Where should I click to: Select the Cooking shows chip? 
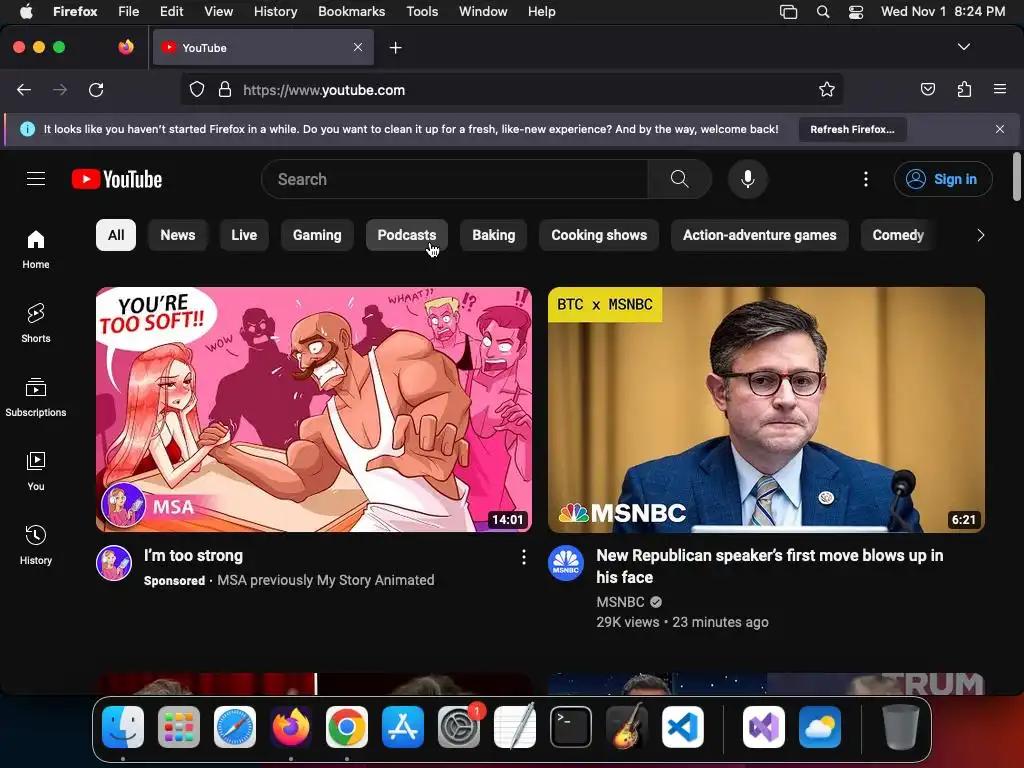tap(599, 235)
